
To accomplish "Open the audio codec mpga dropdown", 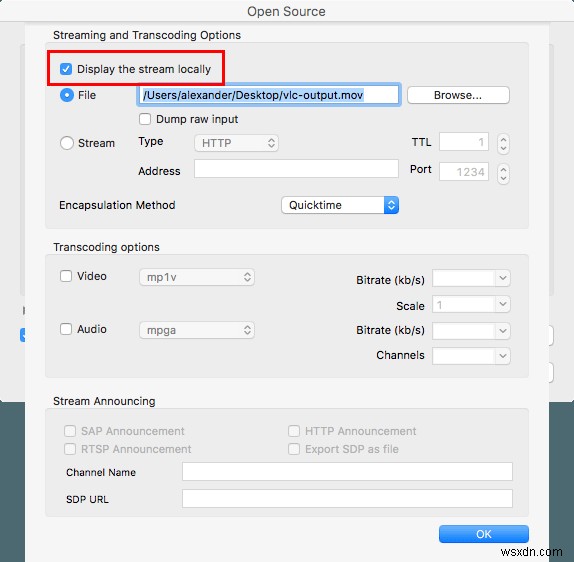I will (197, 330).
